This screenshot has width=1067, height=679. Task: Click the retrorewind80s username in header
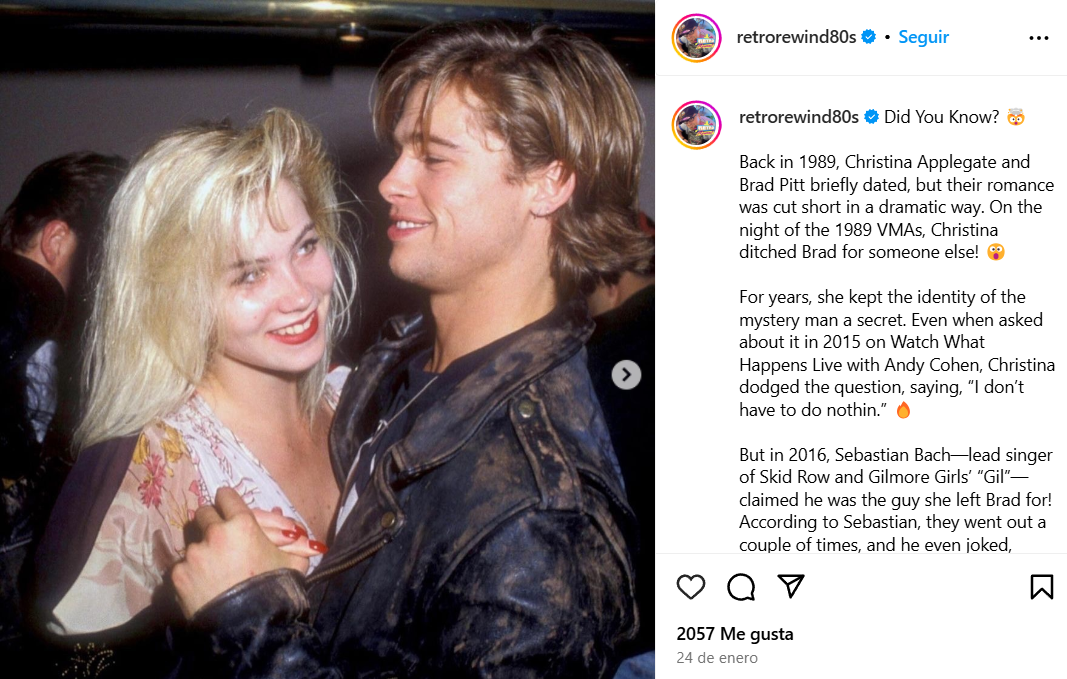coord(796,37)
